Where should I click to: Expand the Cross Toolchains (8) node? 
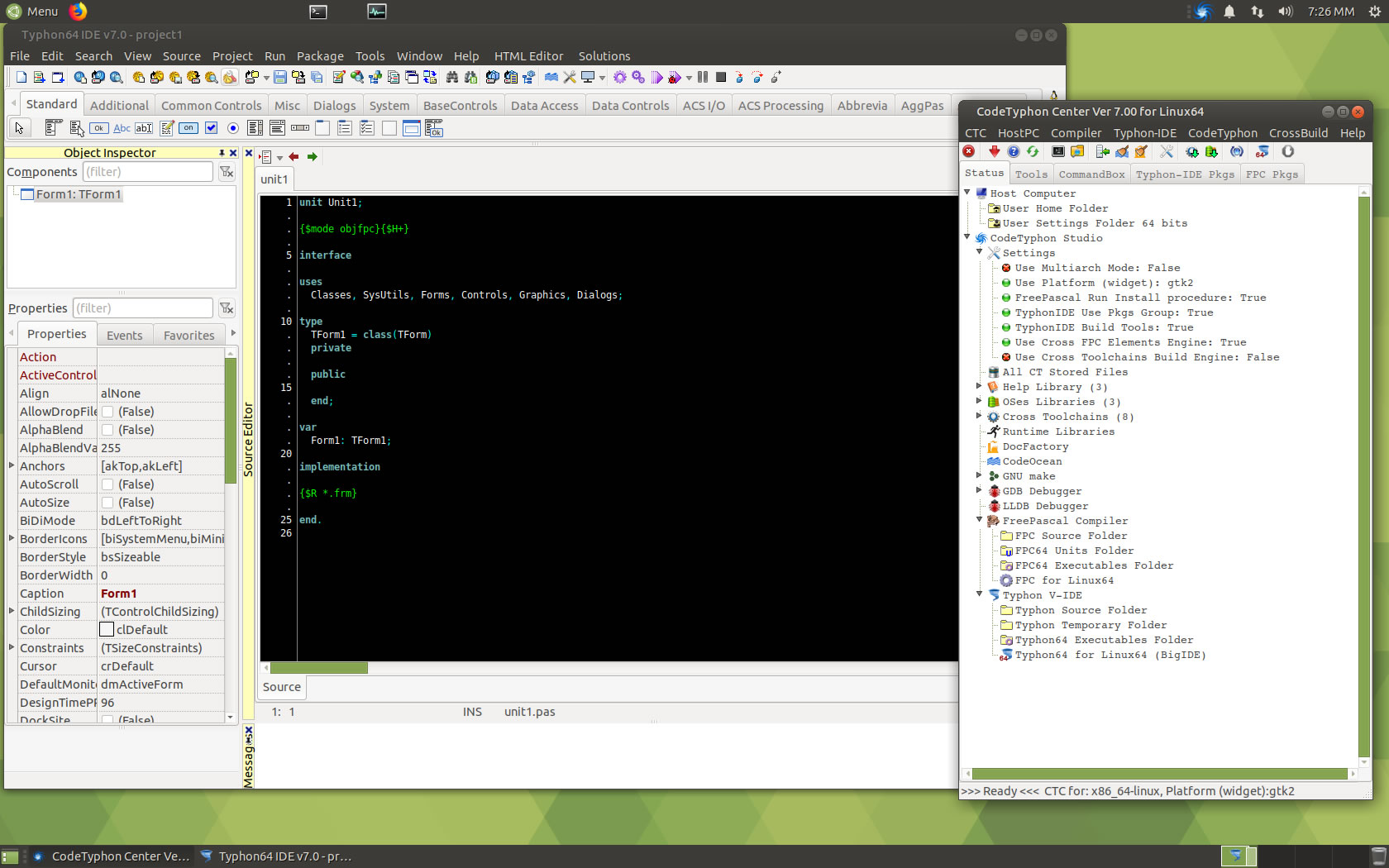pyautogui.click(x=980, y=416)
